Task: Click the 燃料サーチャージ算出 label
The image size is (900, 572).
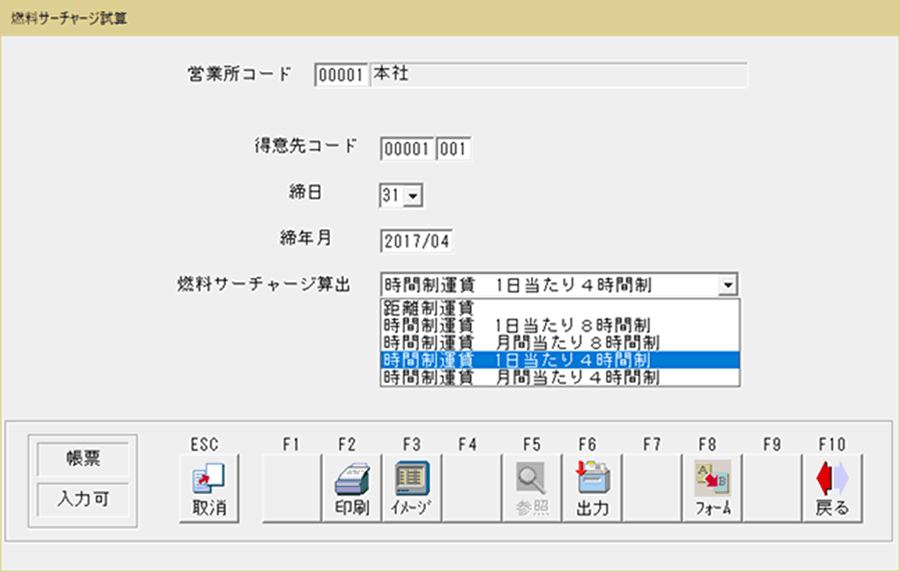Action: [263, 284]
